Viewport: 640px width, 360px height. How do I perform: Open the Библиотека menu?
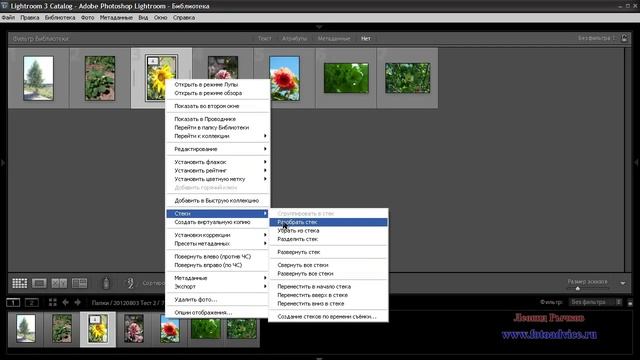click(60, 18)
